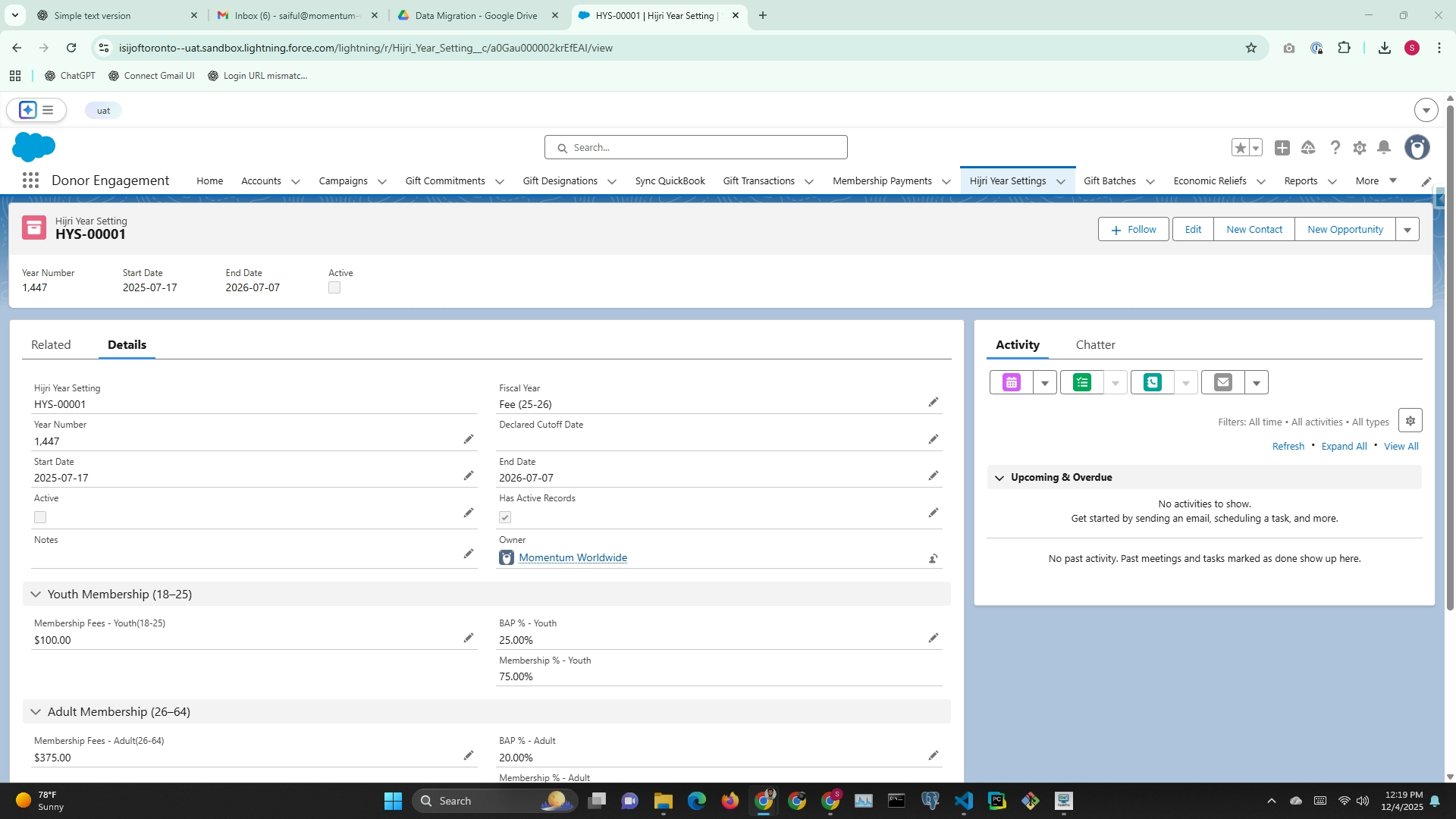
Task: Open the more actions dropdown beside New Opportunity
Action: tap(1407, 230)
